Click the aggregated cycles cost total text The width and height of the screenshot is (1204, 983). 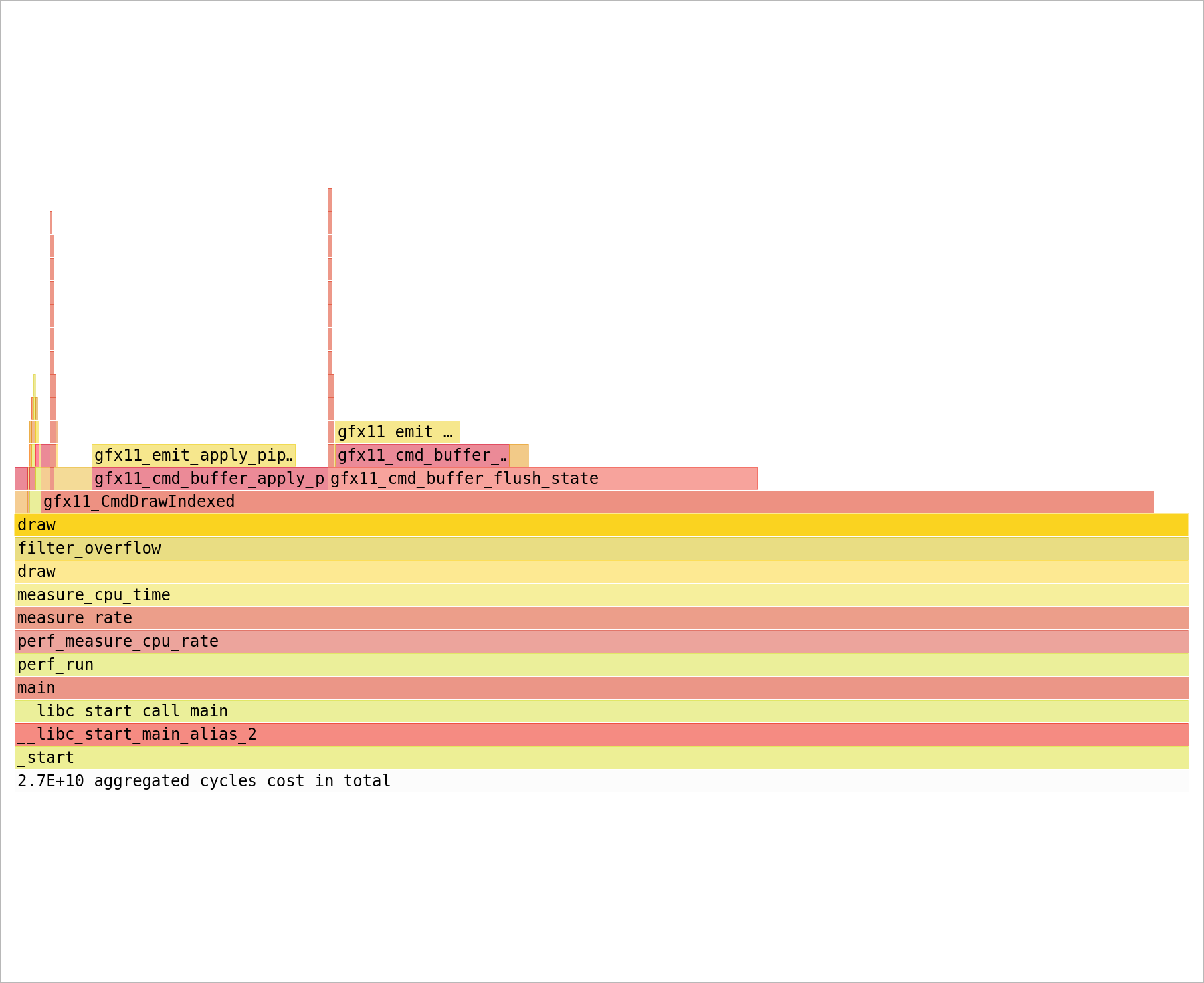[203, 781]
